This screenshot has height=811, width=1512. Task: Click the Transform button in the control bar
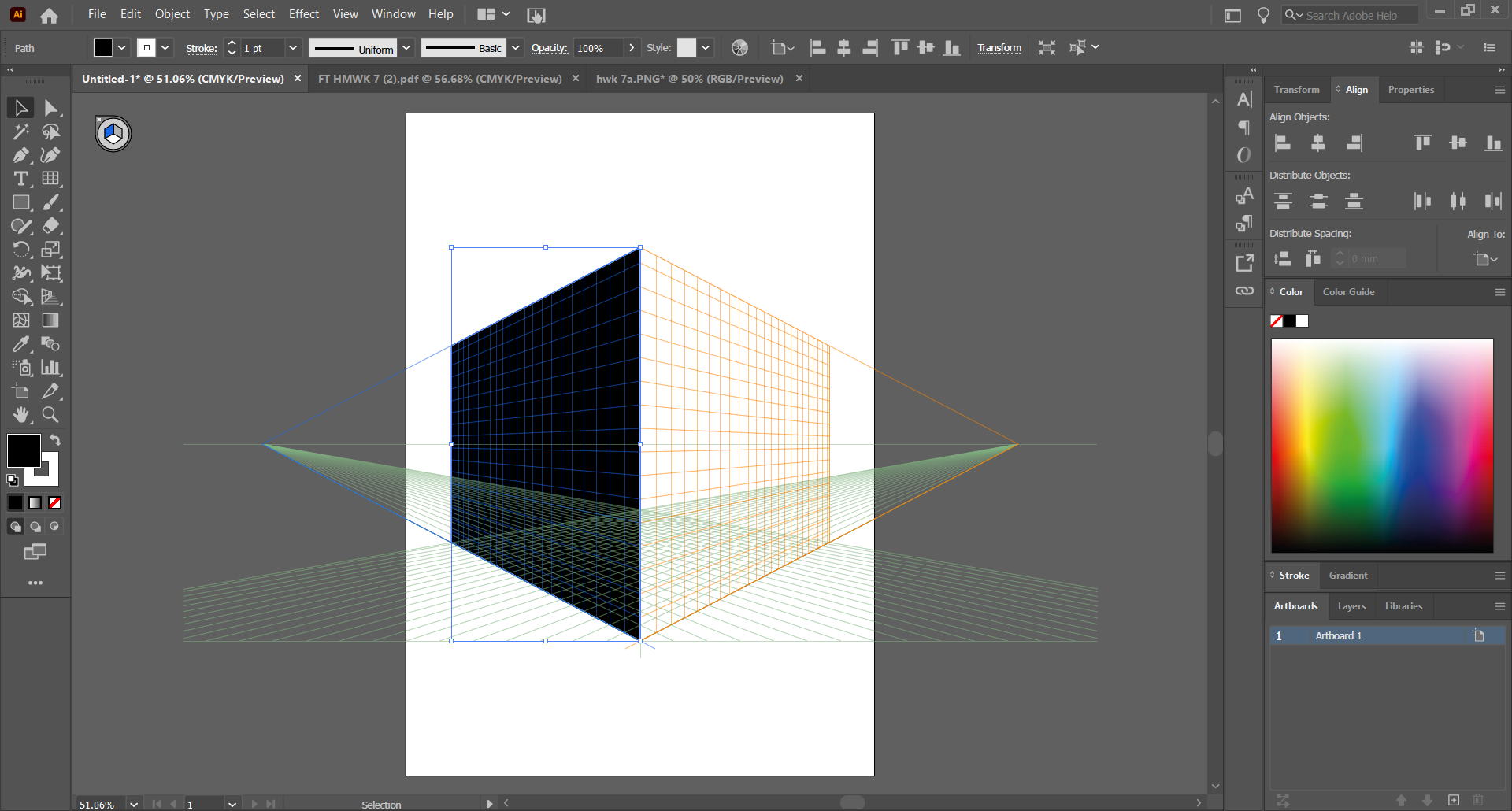999,47
